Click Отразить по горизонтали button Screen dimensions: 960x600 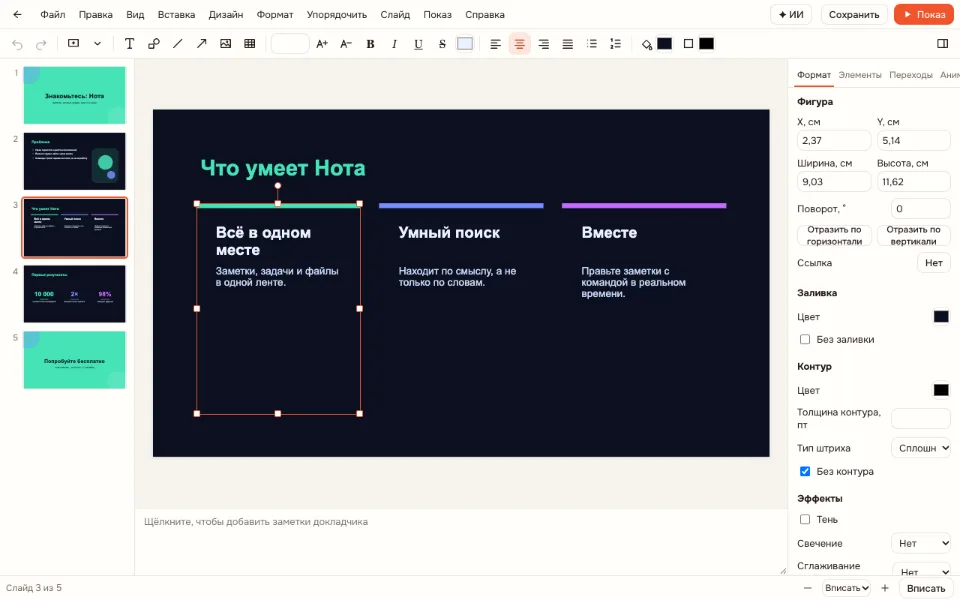834,236
